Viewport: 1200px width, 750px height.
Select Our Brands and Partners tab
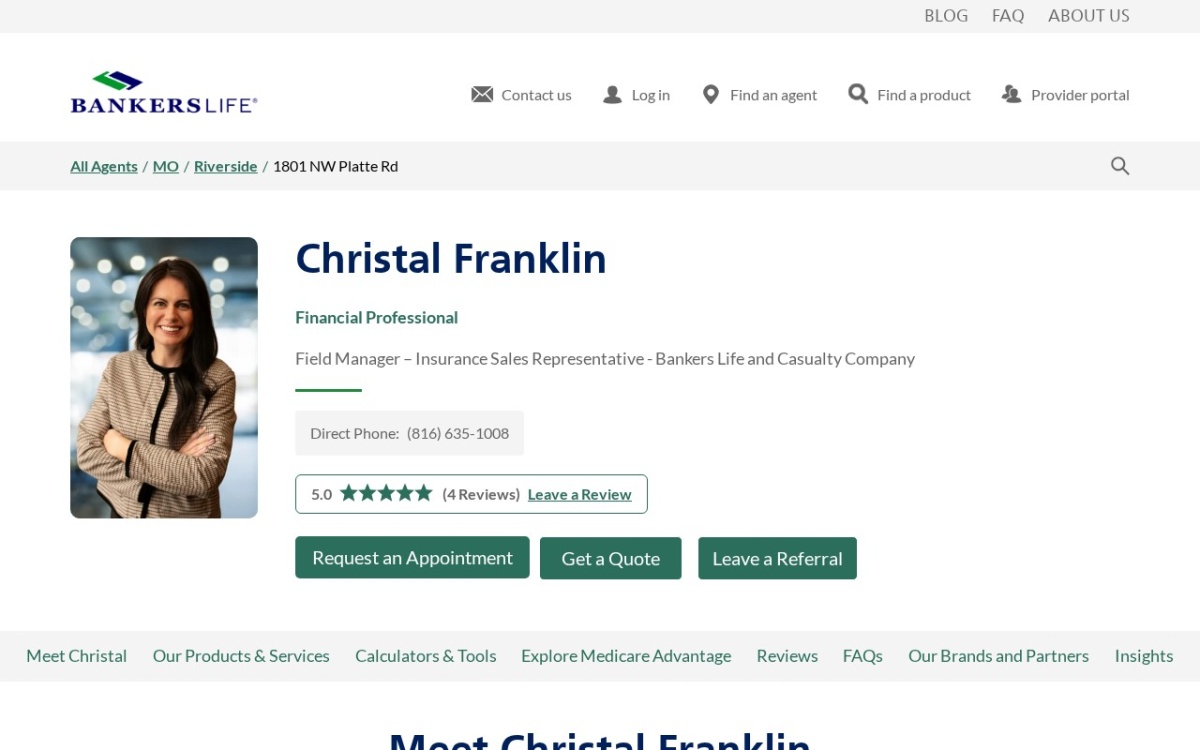pos(998,656)
